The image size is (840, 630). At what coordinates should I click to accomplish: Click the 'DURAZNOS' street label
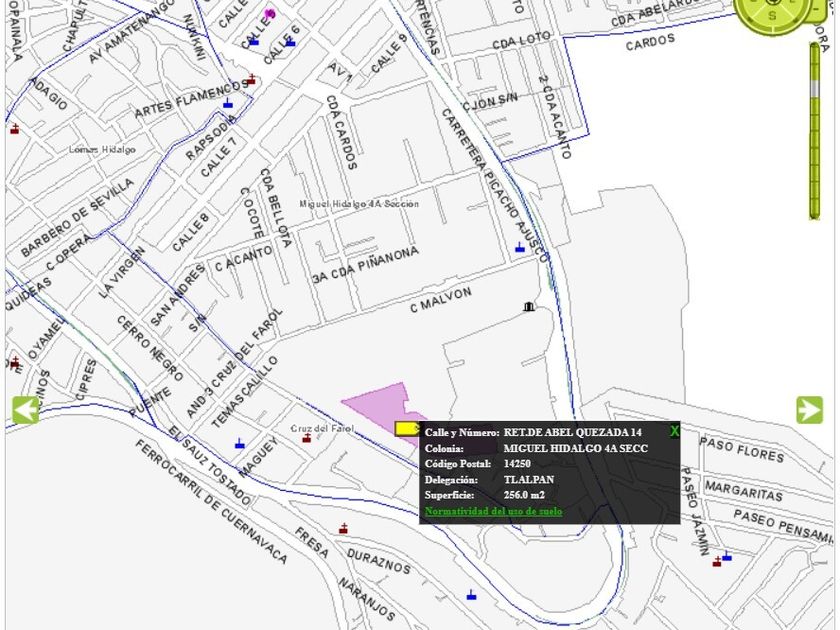pos(379,560)
